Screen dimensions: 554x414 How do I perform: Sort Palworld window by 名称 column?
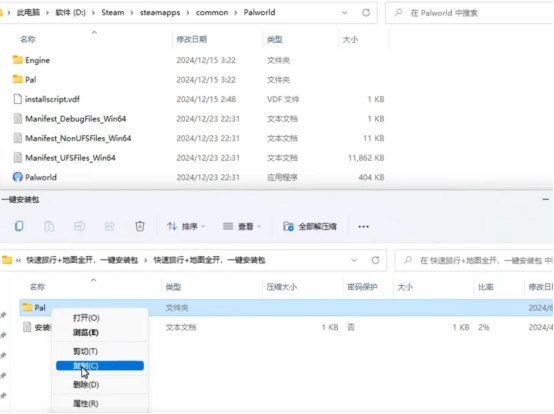[28, 39]
